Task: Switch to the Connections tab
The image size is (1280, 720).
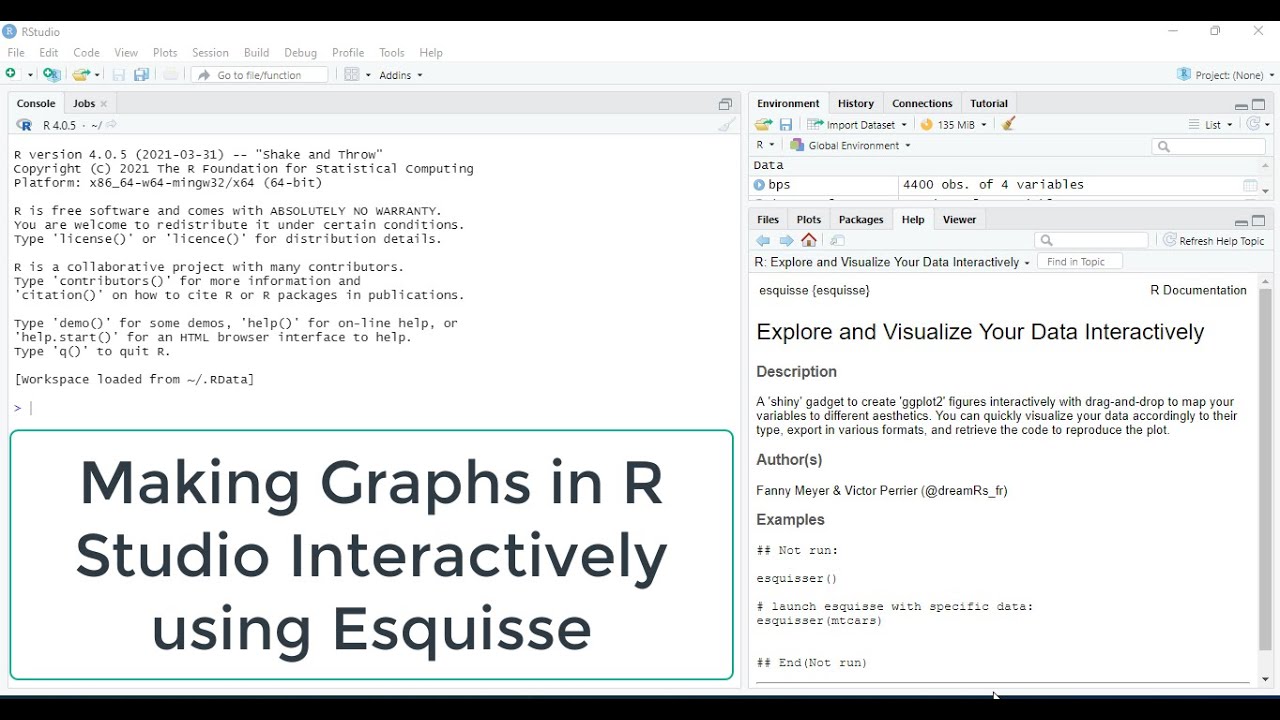Action: pyautogui.click(x=922, y=104)
